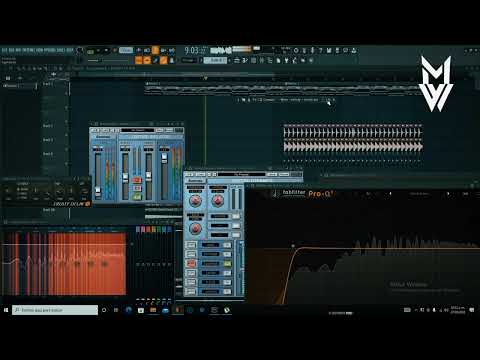Toggle the last tap row on button in the Waves plugin

[191, 291]
